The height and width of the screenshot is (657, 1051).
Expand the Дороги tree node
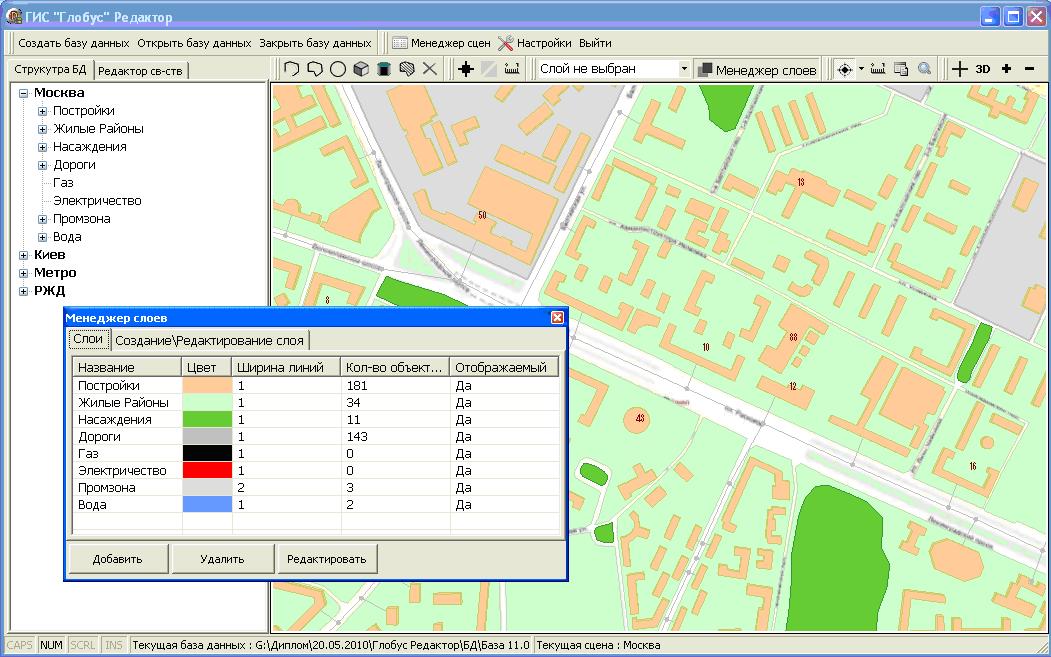pyautogui.click(x=42, y=166)
